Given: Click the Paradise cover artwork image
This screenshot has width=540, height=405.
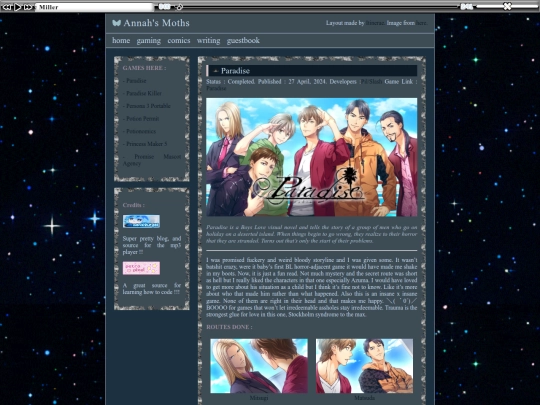Looking at the screenshot, I should (312, 157).
